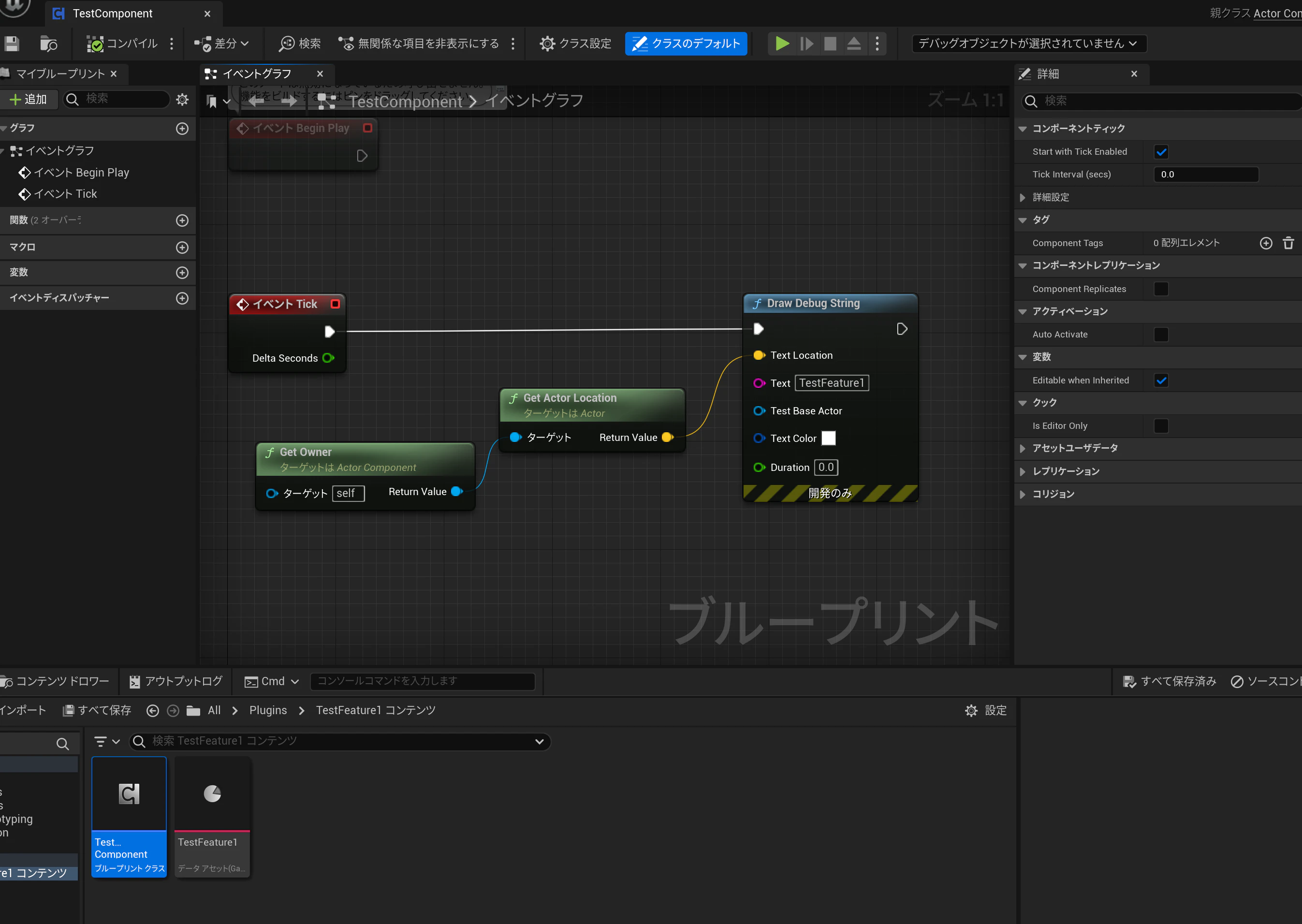
Task: Switch to マイブループリント tab
Action: click(x=60, y=74)
